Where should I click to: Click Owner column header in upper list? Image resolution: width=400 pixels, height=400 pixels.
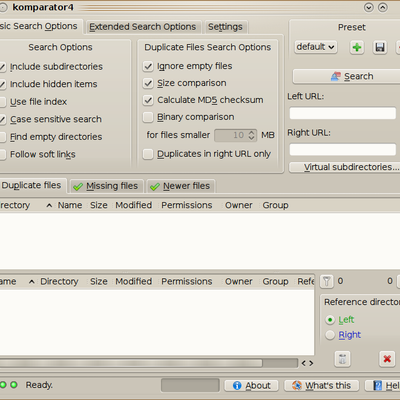pyautogui.click(x=239, y=205)
